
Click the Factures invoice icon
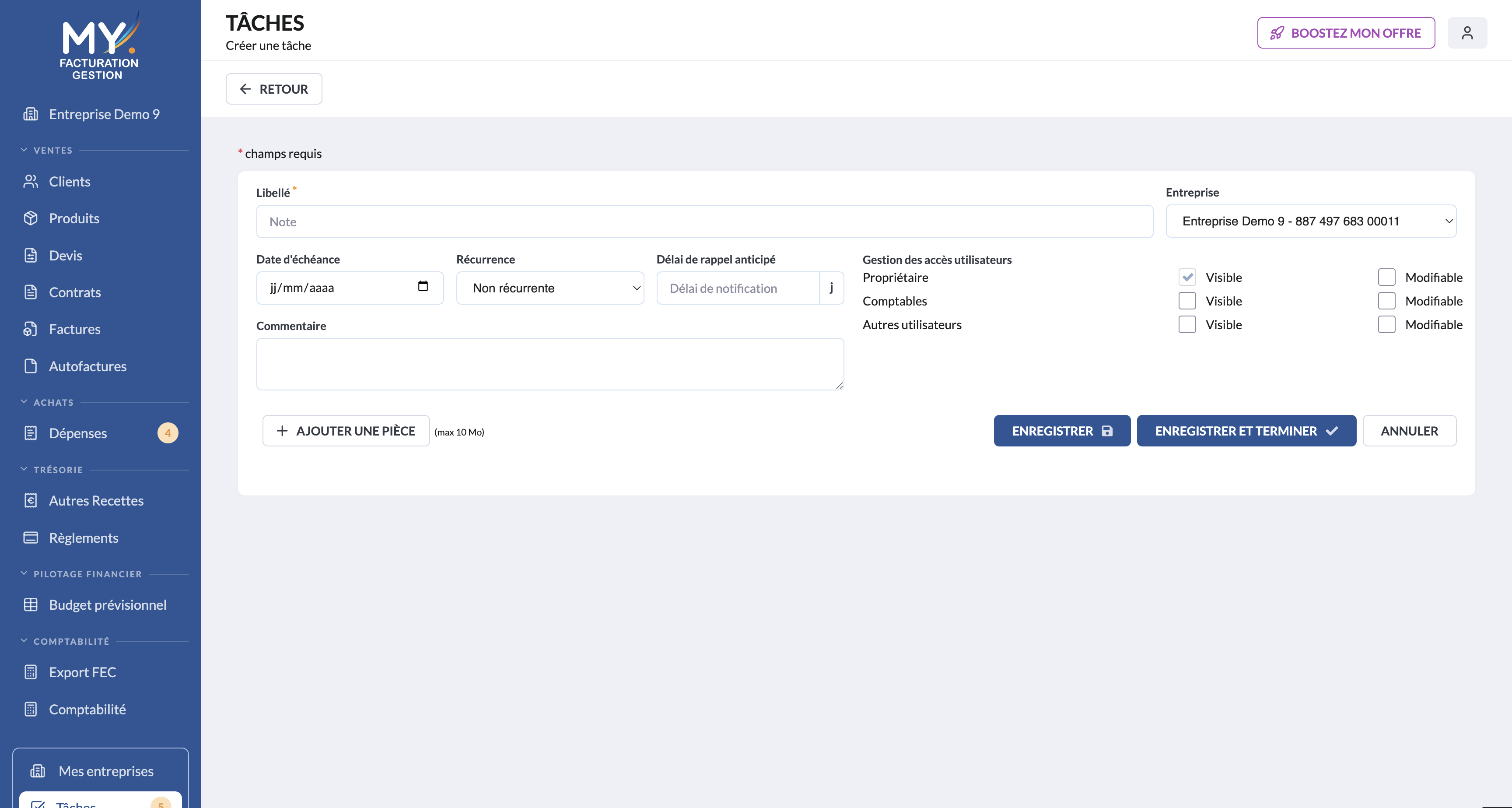[31, 329]
